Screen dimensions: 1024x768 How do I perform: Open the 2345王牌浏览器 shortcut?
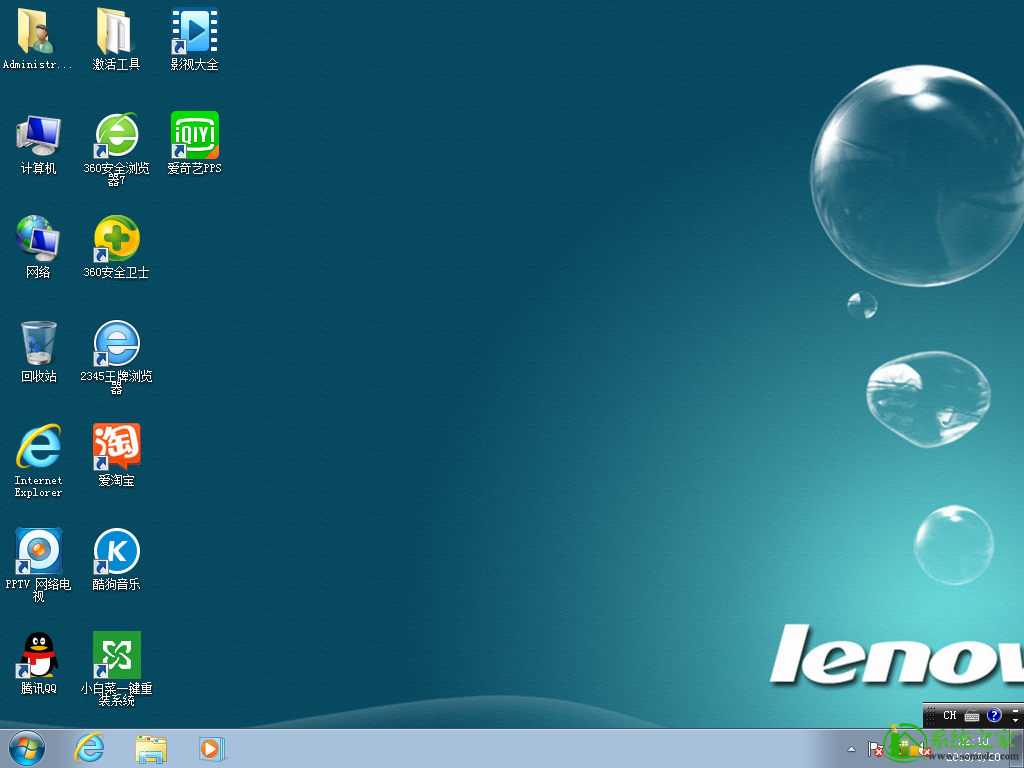[x=116, y=344]
